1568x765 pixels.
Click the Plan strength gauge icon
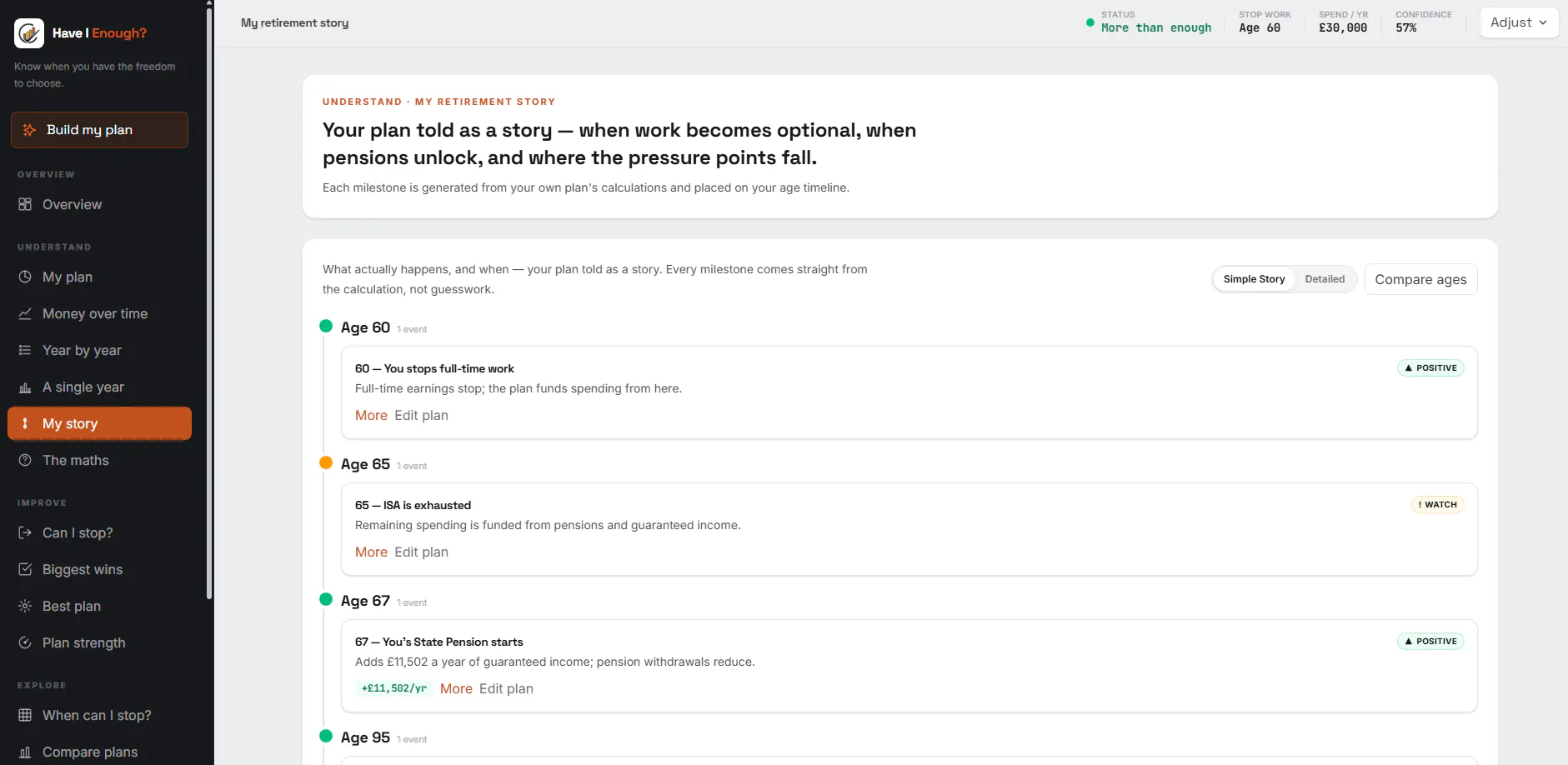point(25,642)
